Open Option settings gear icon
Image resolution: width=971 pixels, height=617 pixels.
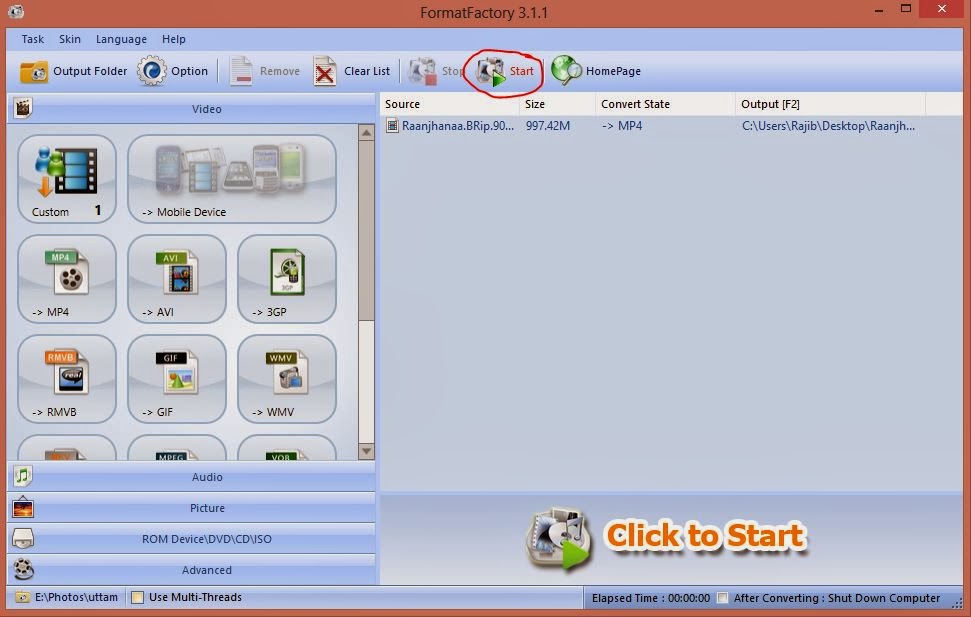pos(151,71)
